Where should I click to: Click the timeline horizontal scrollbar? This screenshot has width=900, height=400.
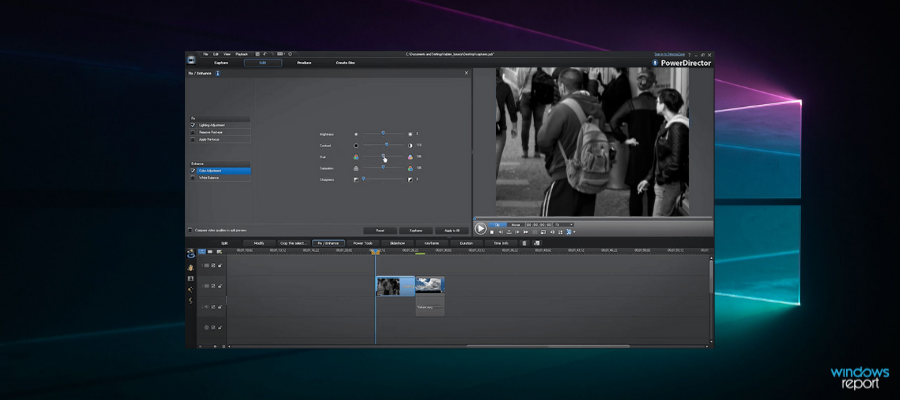548,346
